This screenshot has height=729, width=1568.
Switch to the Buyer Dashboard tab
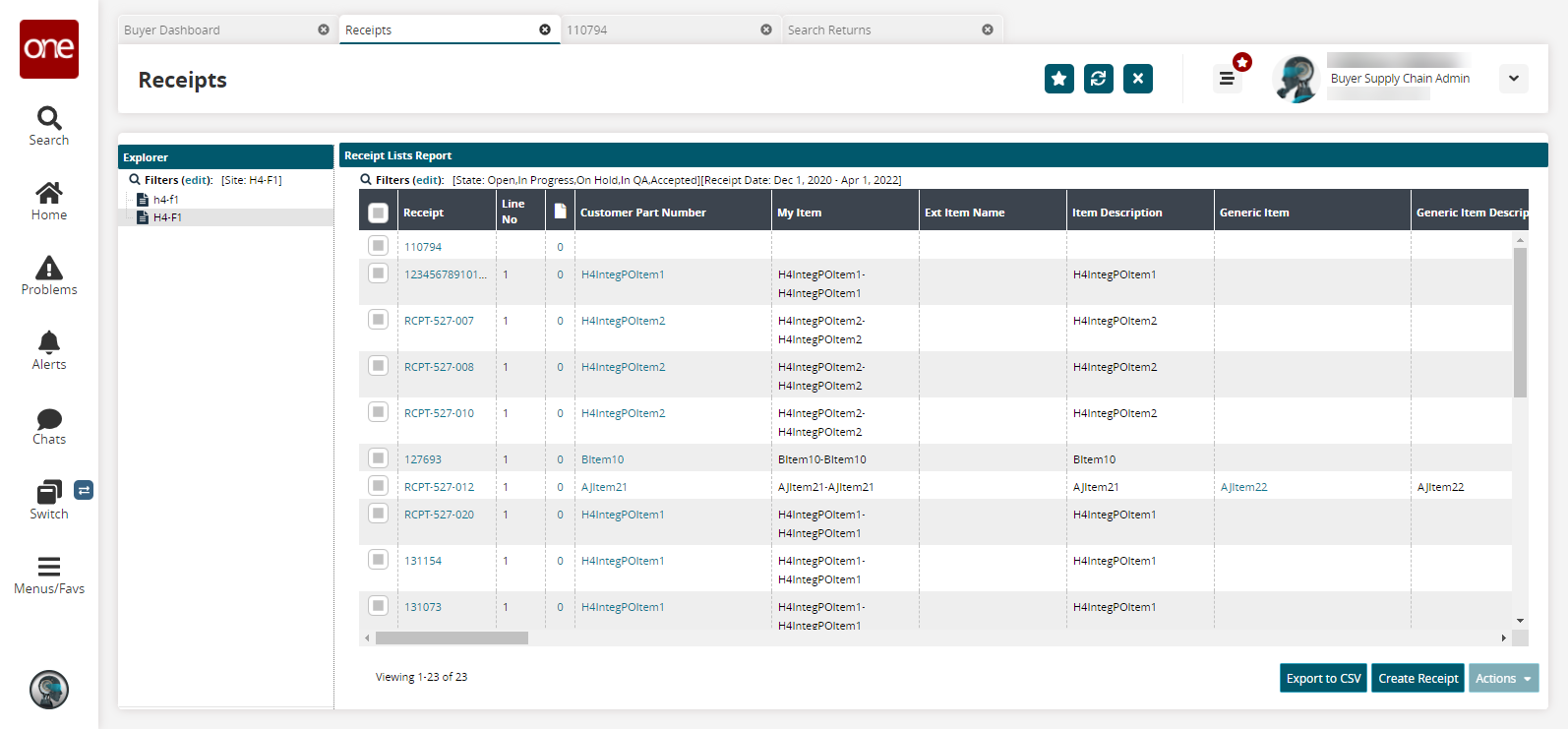[x=172, y=30]
